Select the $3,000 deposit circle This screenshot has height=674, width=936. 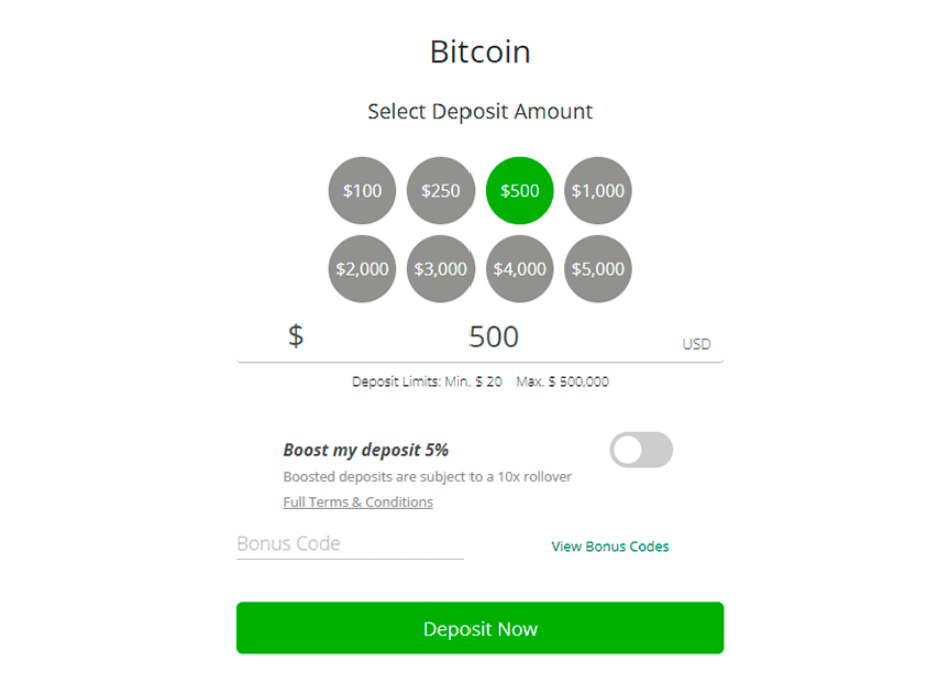coord(440,269)
